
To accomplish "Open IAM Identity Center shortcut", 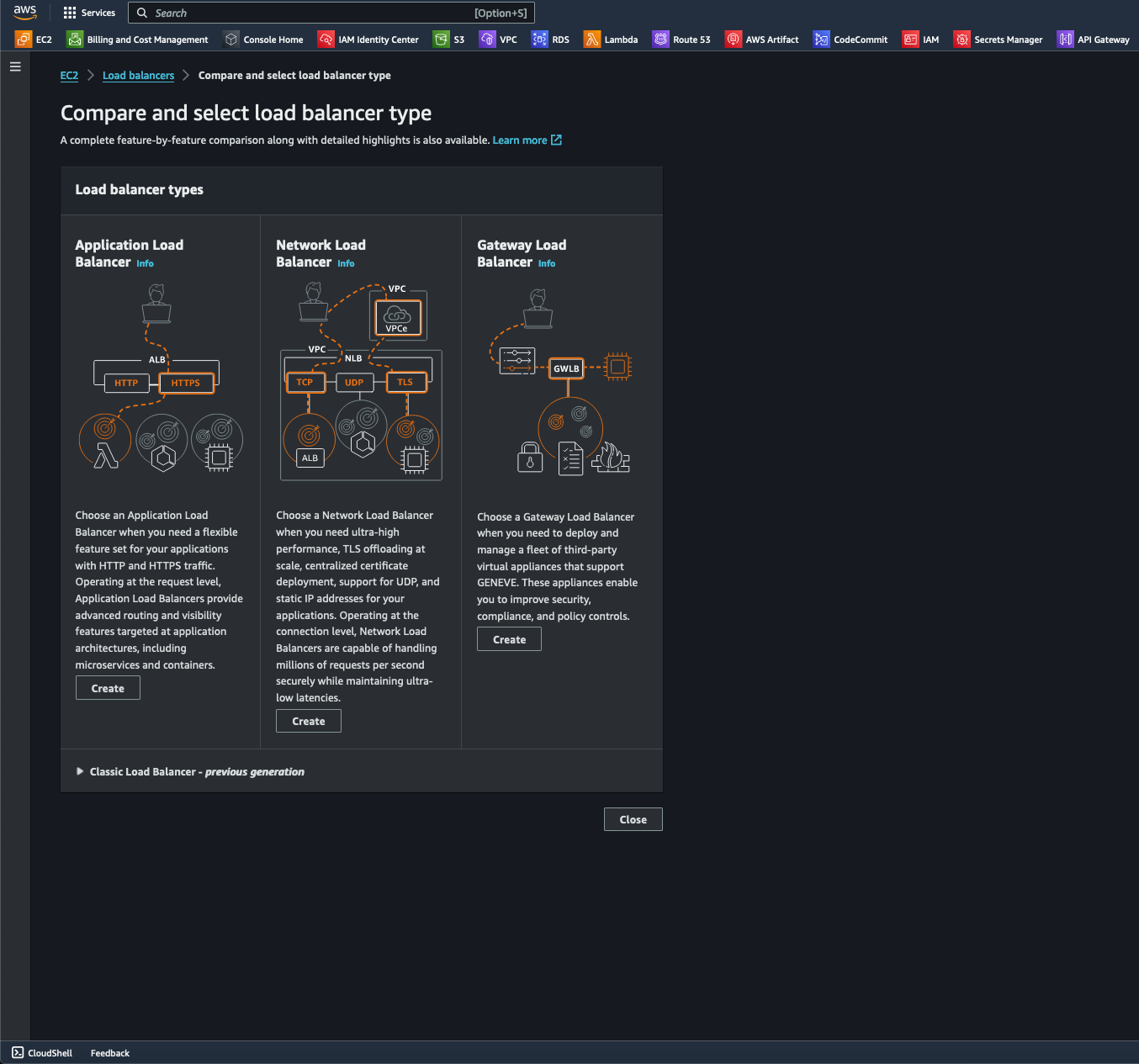I will [368, 40].
